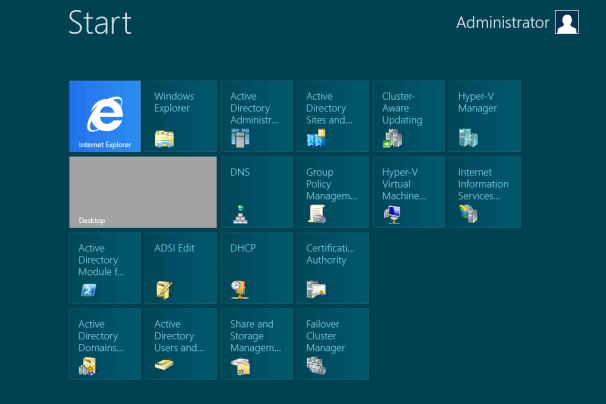Open Hyper-V Virtual Machine Connection tile

[x=409, y=192]
